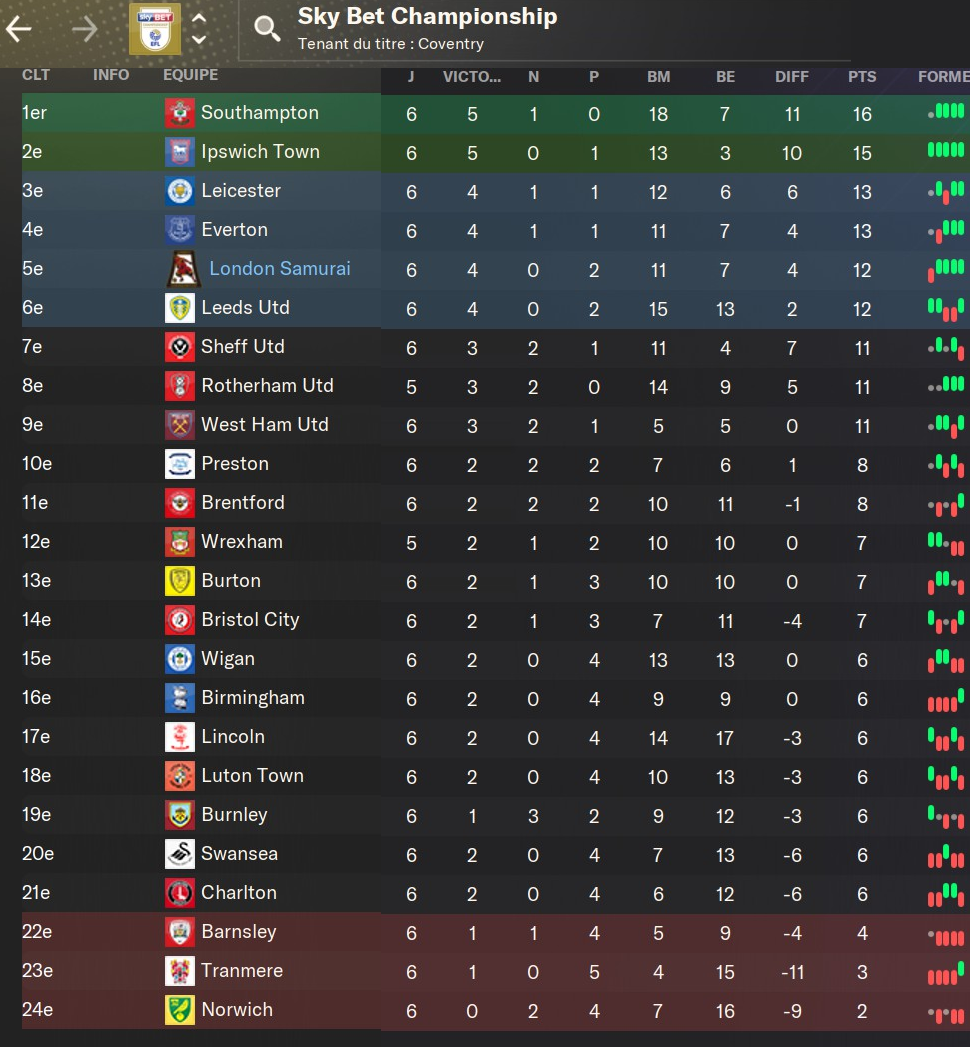Image resolution: width=970 pixels, height=1047 pixels.
Task: Click the Wrexham club badge
Action: [179, 542]
